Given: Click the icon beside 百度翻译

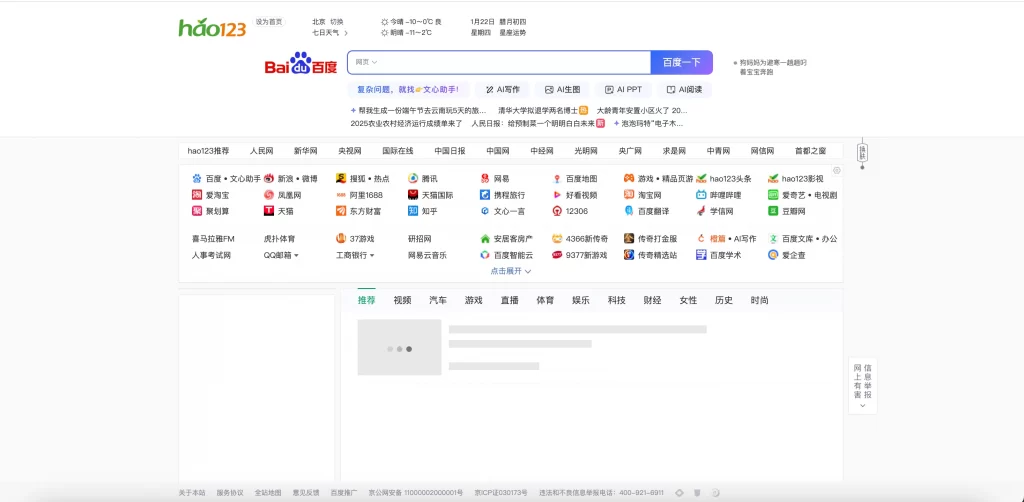Looking at the screenshot, I should (x=629, y=211).
